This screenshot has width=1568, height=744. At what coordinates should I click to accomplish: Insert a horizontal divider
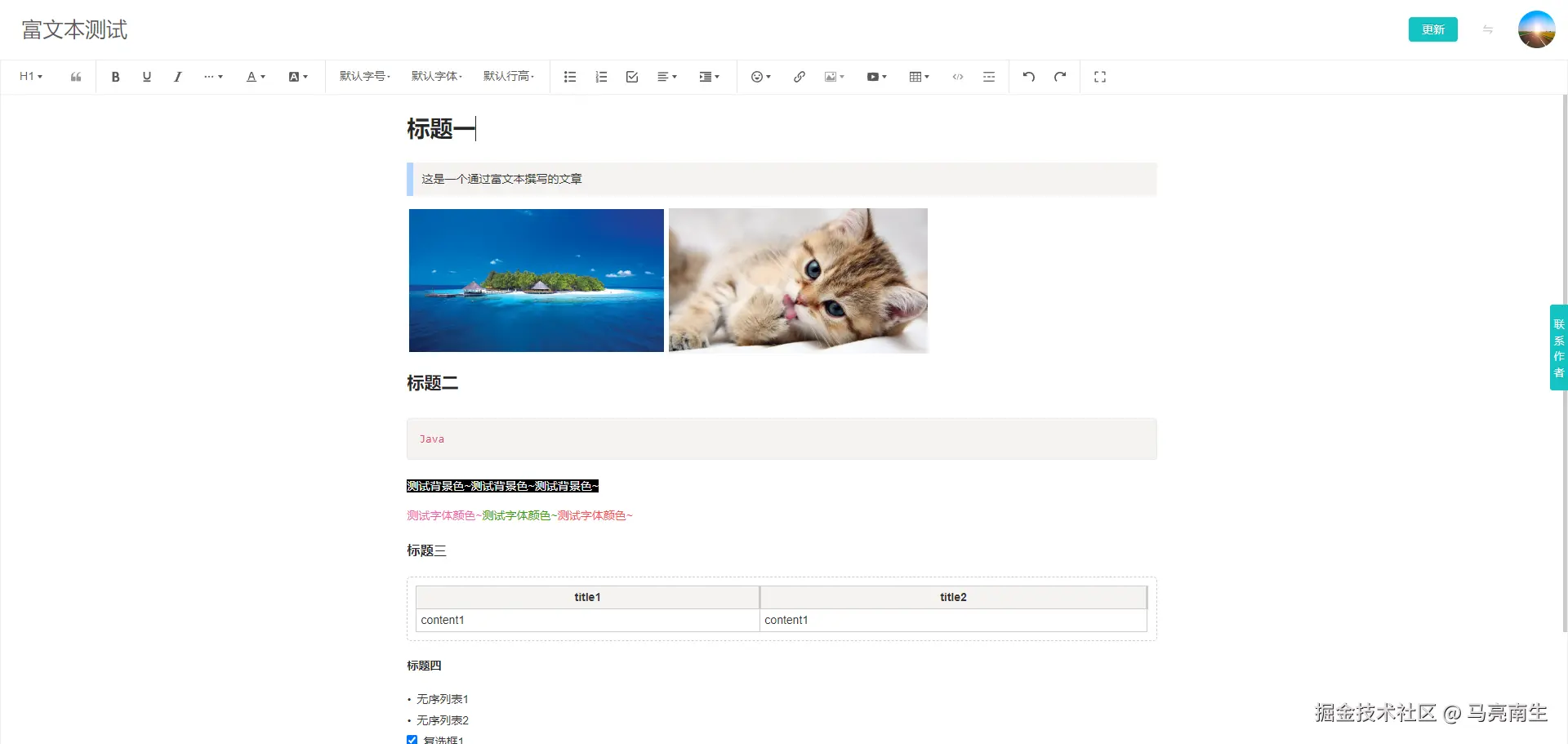click(989, 76)
